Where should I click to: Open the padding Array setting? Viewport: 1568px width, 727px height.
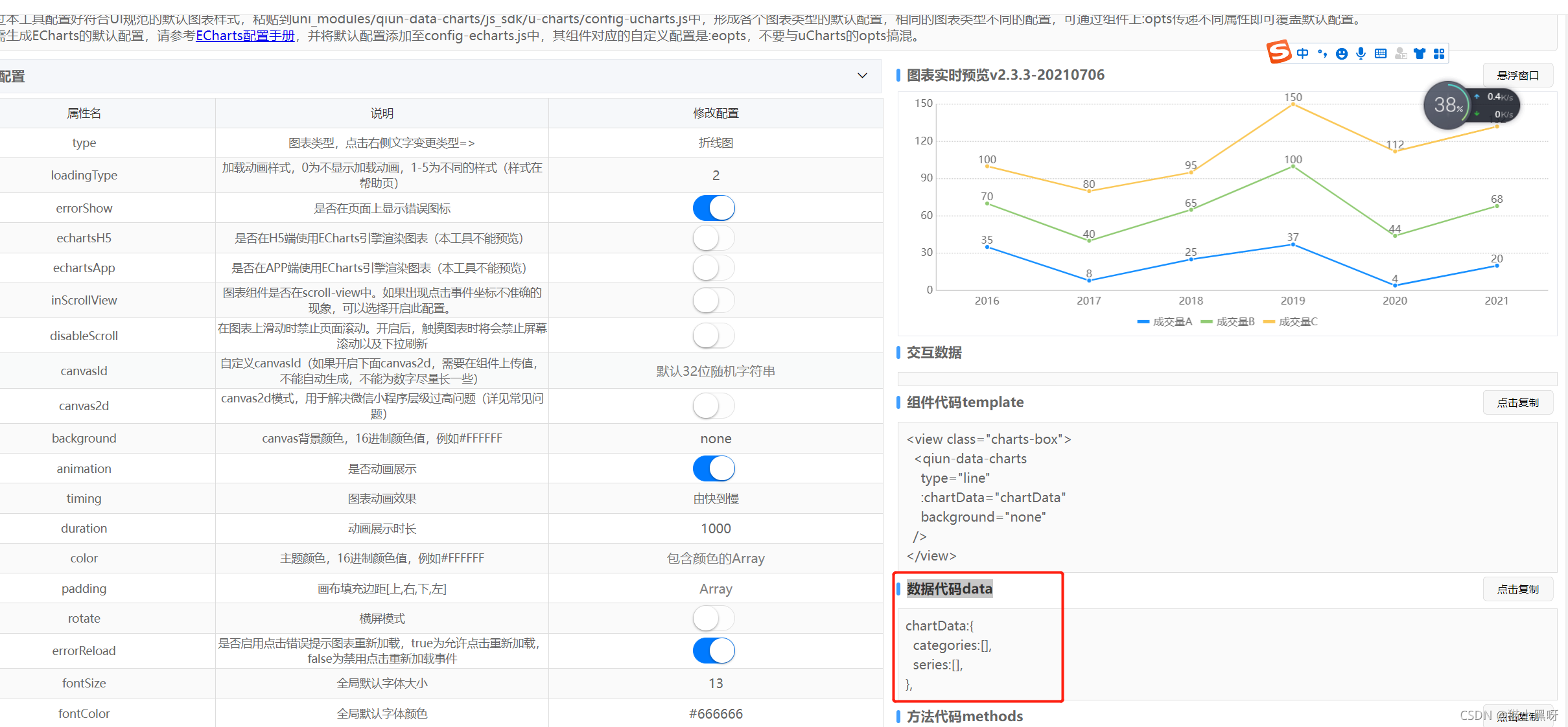716,589
